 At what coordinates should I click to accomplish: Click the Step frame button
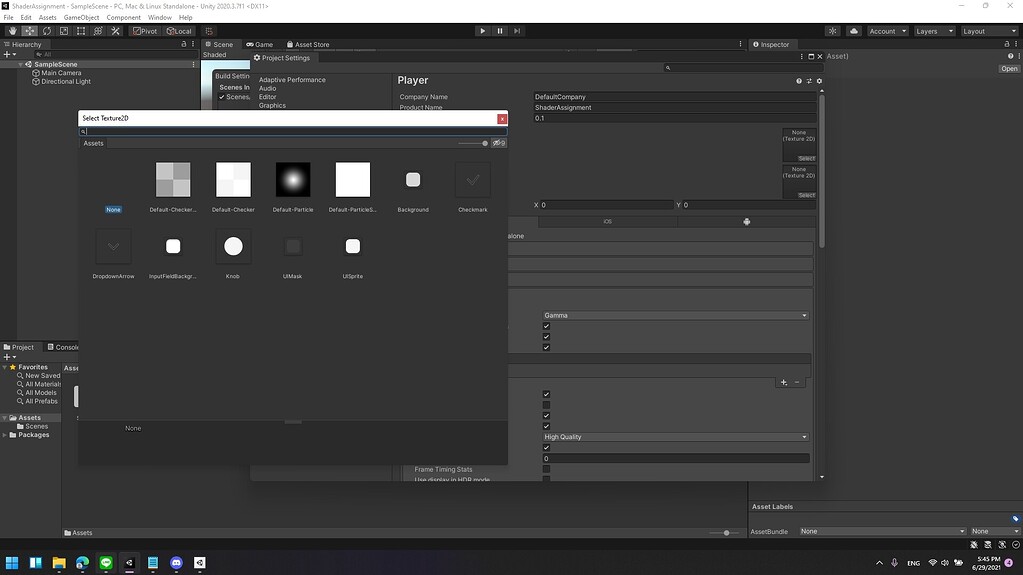point(517,31)
